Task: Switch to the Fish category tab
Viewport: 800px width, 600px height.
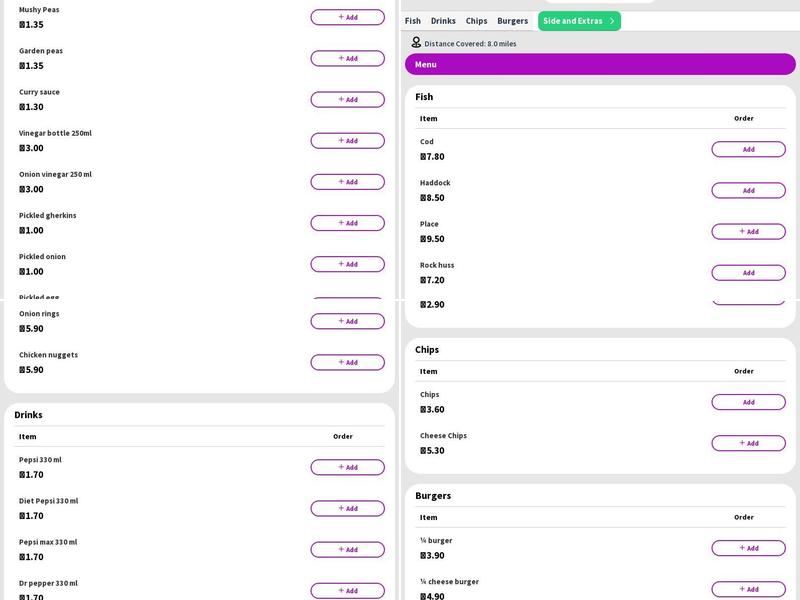Action: pos(413,21)
